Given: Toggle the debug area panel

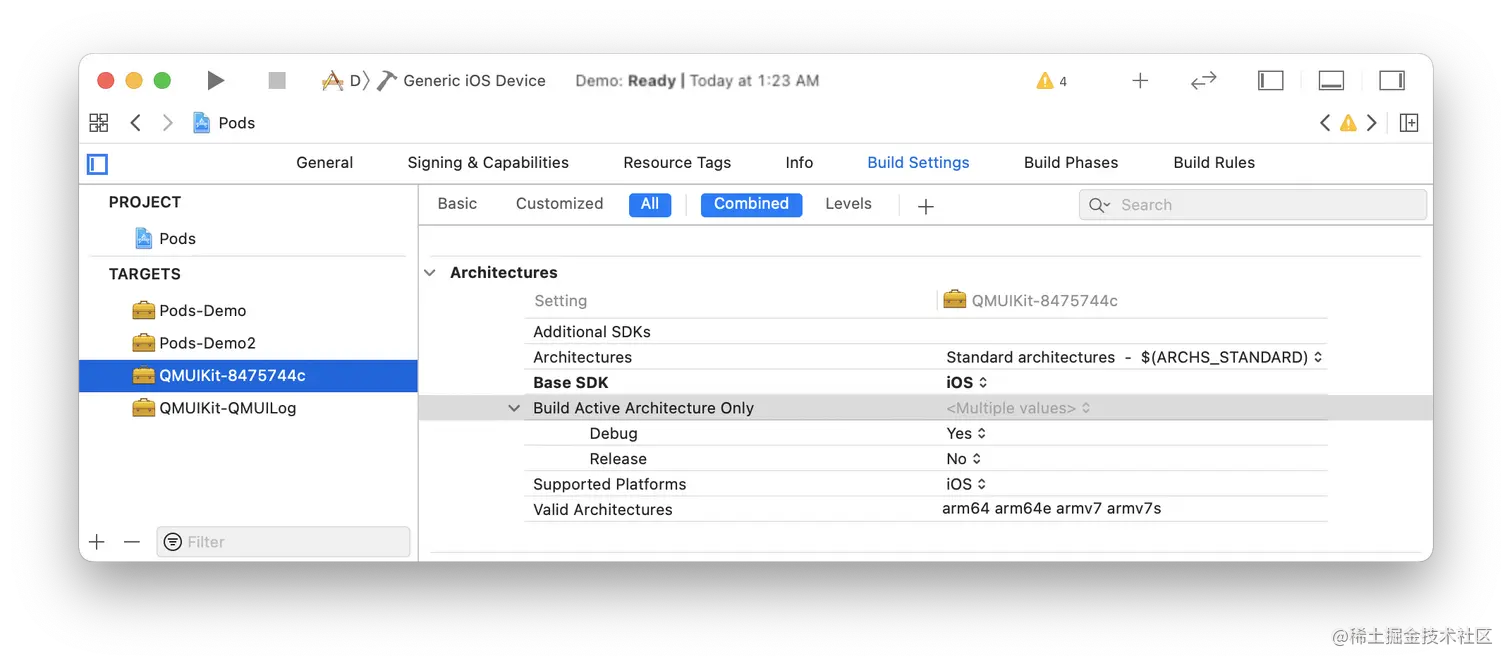Looking at the screenshot, I should [1331, 81].
